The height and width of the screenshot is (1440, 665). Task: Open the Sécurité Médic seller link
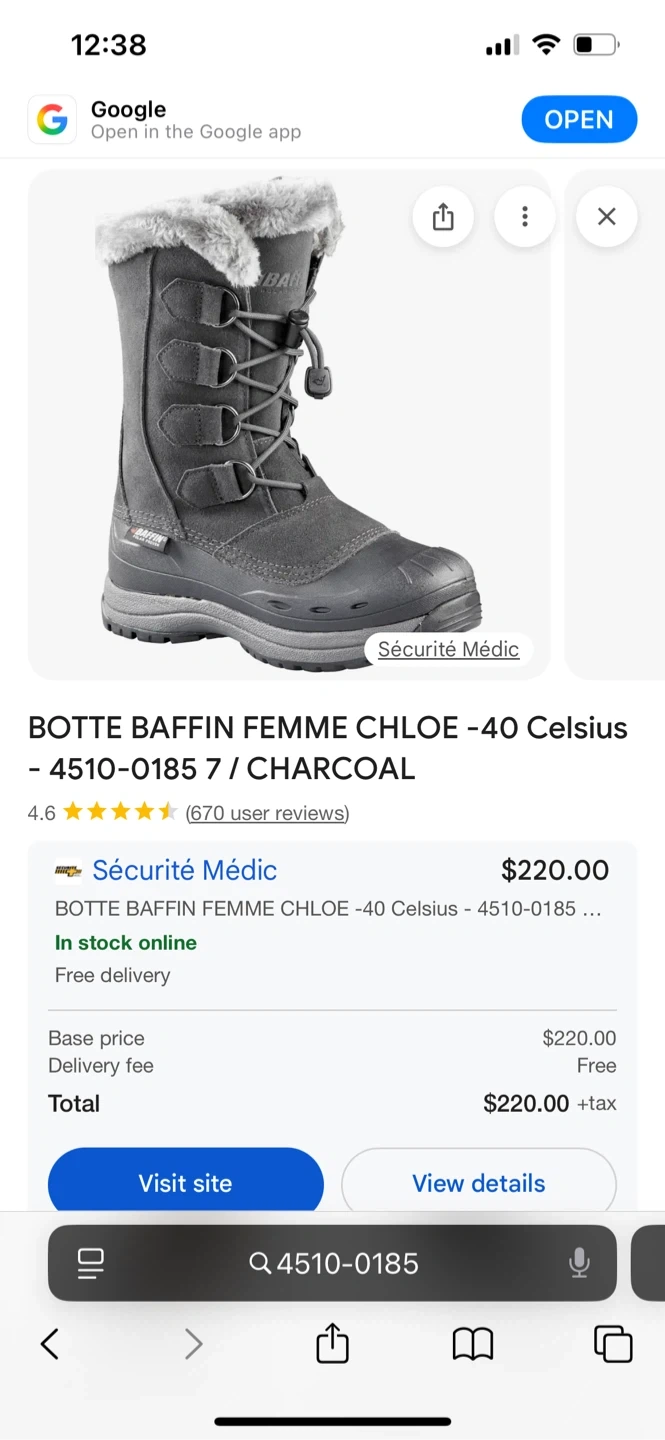[x=184, y=870]
